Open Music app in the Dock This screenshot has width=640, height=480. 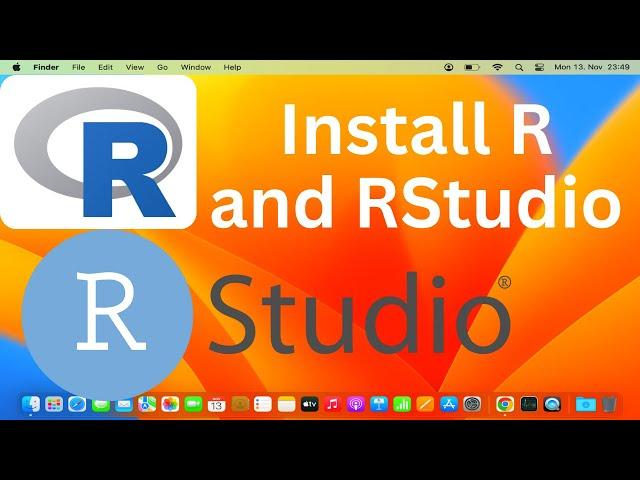pos(332,404)
